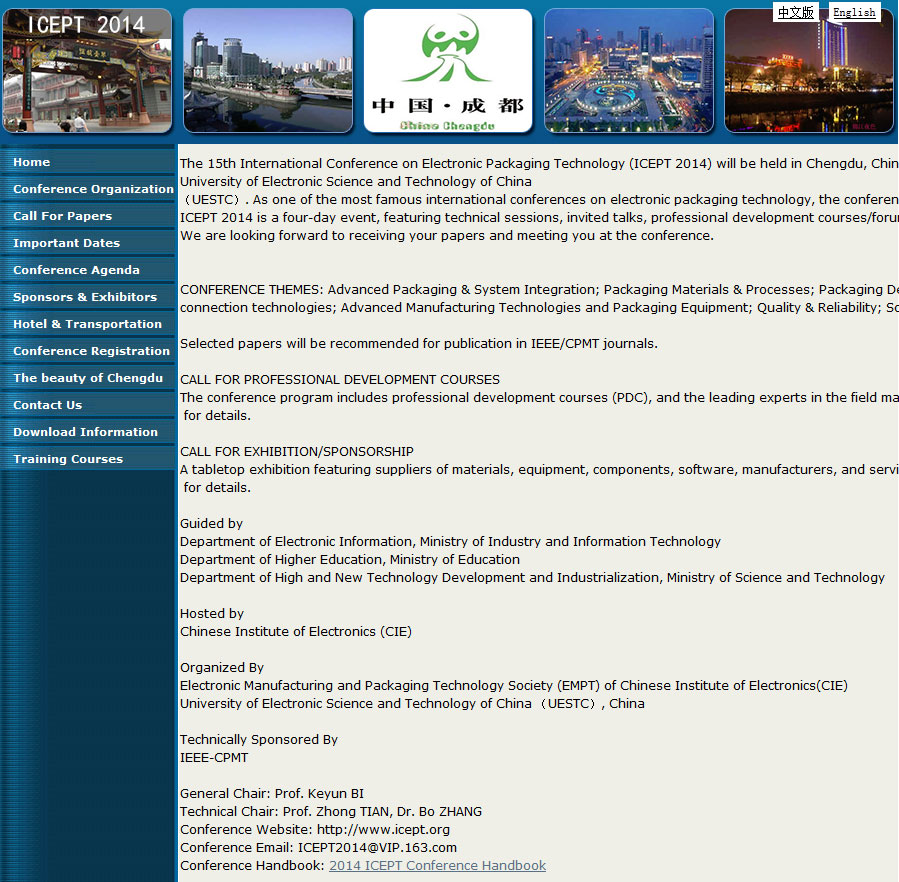Click the 'General Chair: Prof. Keyun BI' line

coord(272,794)
